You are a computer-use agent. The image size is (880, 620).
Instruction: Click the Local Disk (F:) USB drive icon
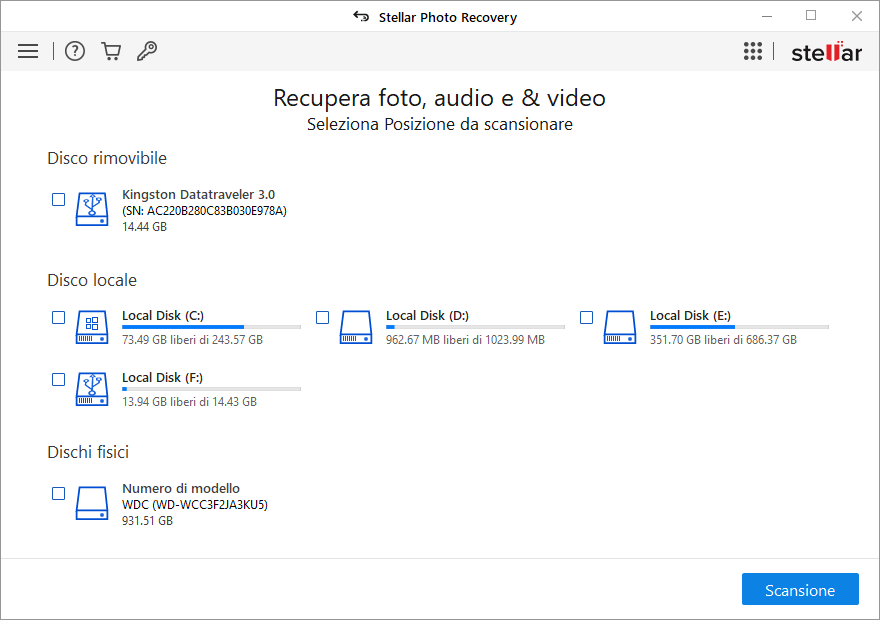(92, 389)
